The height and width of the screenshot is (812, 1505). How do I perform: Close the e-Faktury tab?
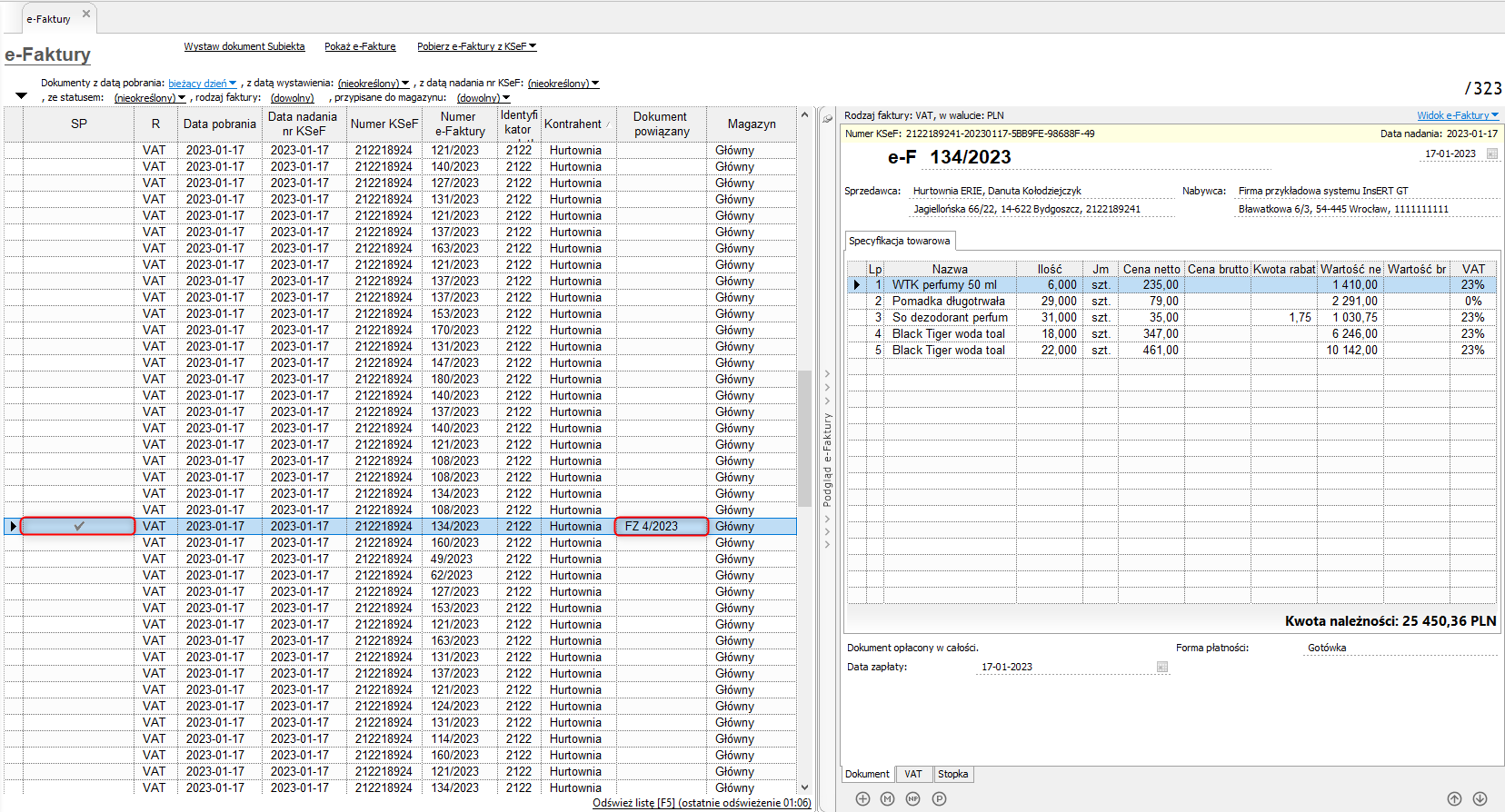(x=86, y=15)
